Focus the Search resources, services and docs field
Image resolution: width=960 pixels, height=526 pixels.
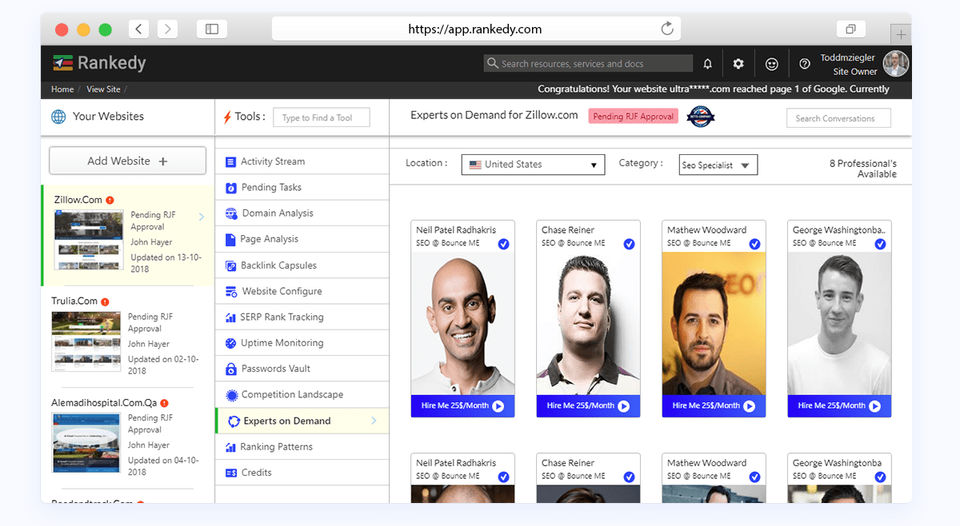(588, 64)
